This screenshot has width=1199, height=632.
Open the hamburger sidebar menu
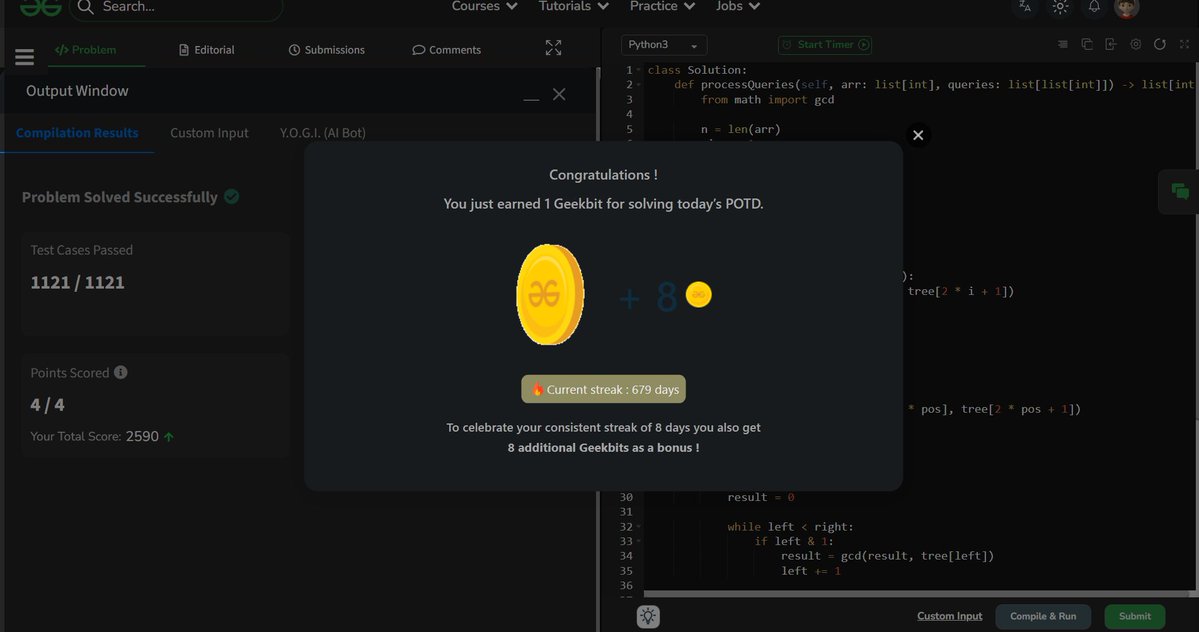coord(24,57)
